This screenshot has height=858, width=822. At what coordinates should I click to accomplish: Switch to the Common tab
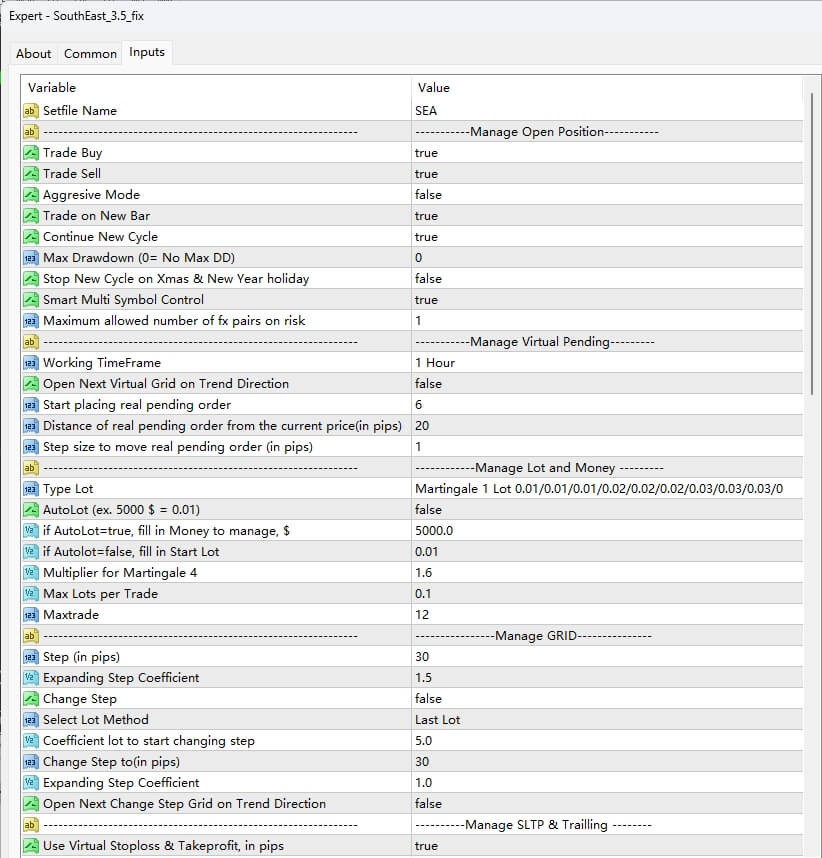pyautogui.click(x=90, y=53)
